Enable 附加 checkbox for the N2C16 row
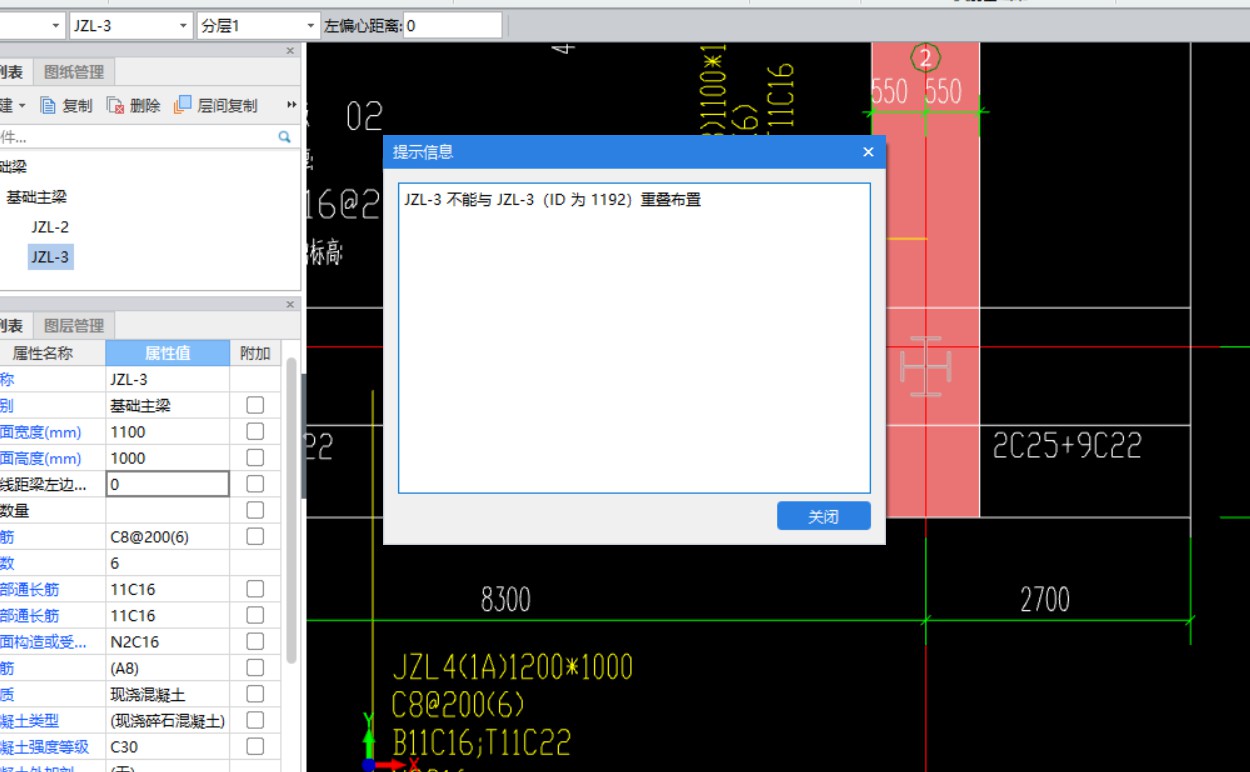Image resolution: width=1250 pixels, height=772 pixels. pos(255,641)
